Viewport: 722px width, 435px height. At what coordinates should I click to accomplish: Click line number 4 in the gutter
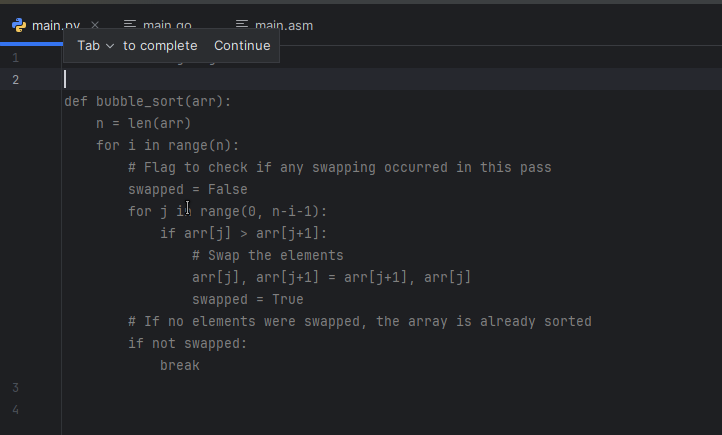click(x=15, y=409)
